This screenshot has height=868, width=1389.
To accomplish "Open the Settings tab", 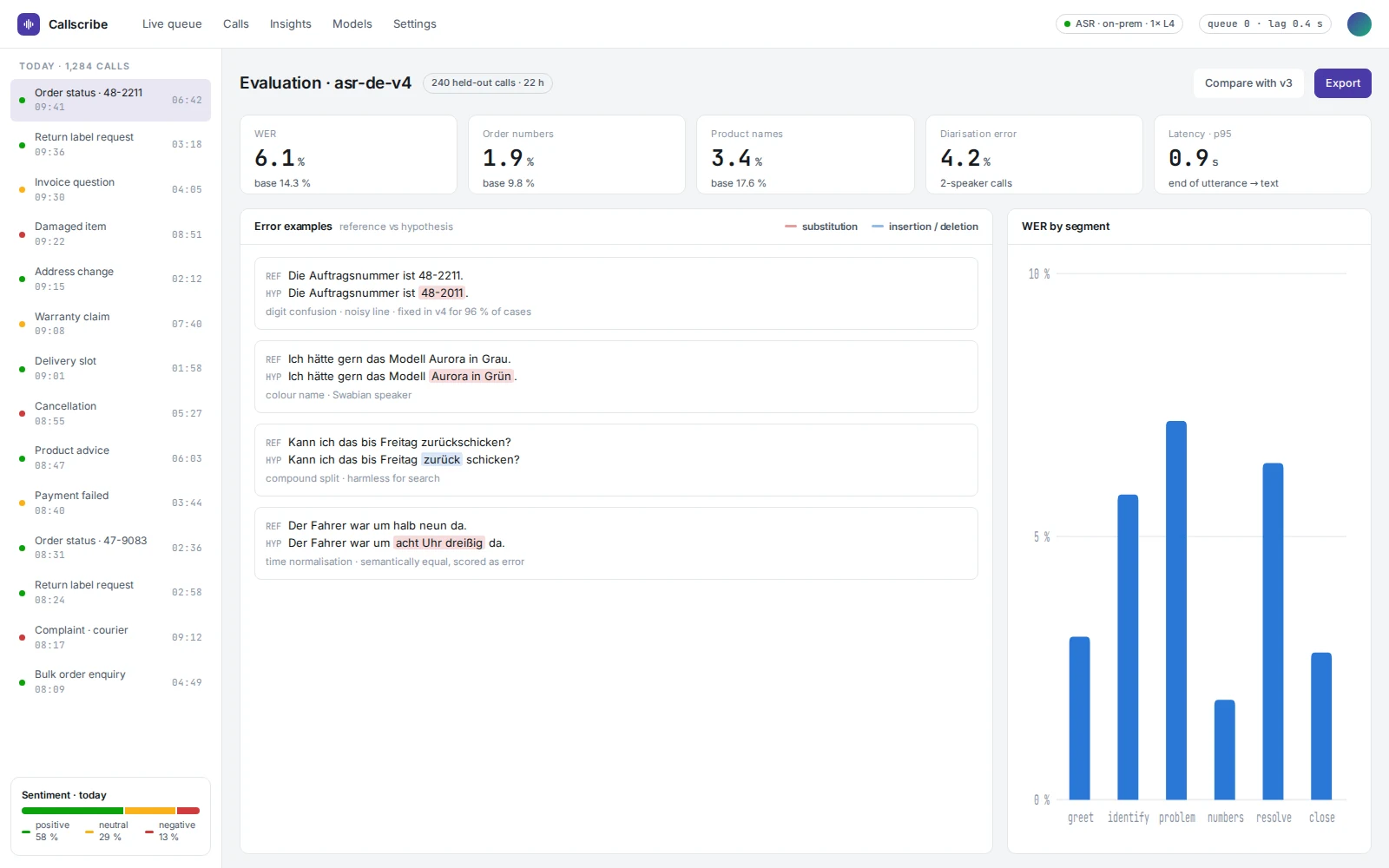I will tap(415, 24).
